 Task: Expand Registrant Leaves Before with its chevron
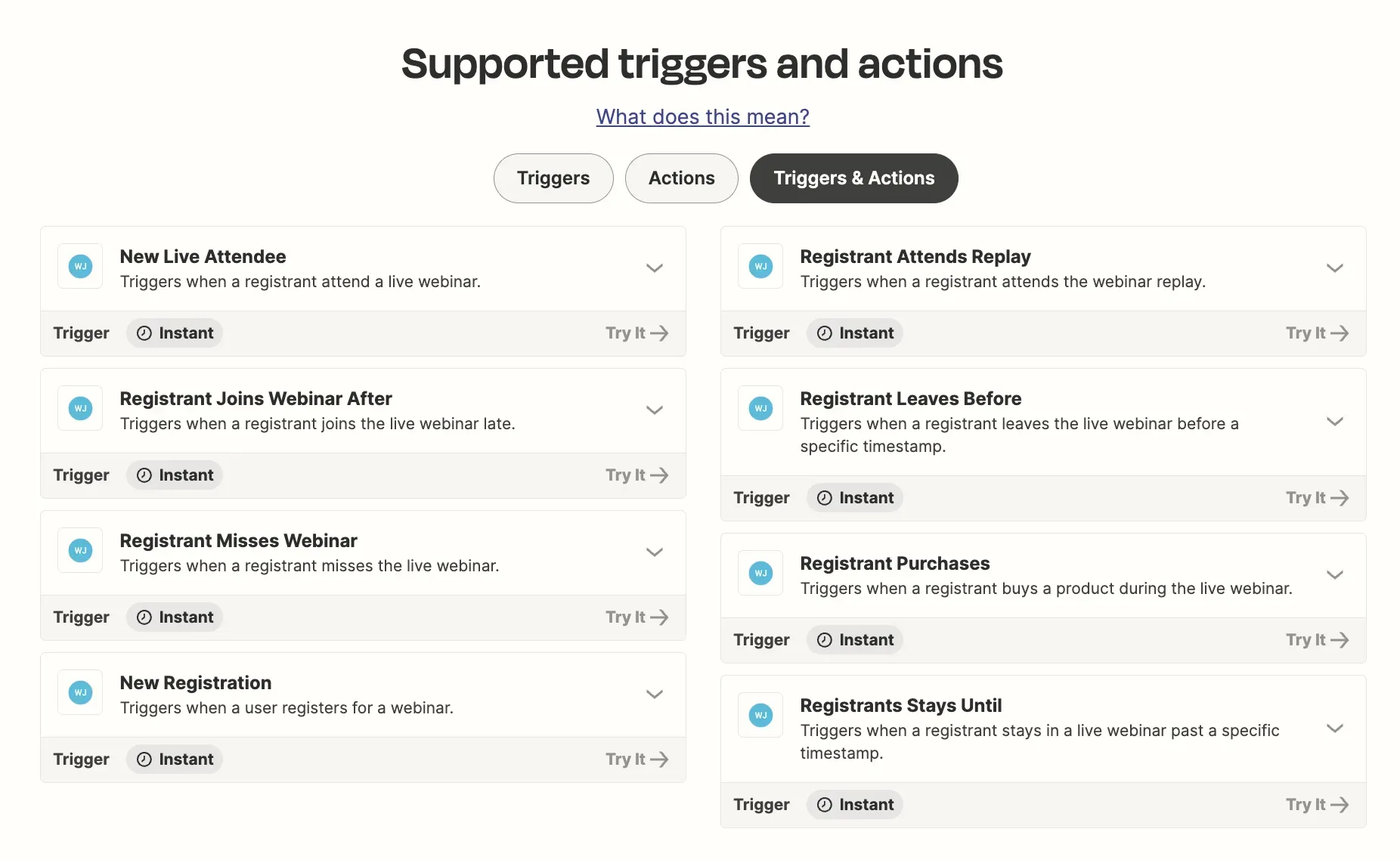tap(1335, 422)
